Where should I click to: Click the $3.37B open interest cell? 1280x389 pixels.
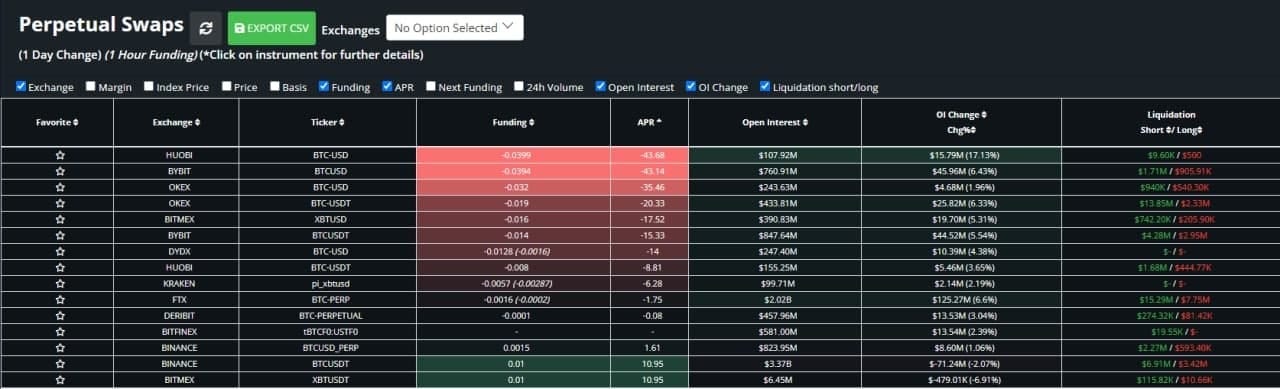(775, 363)
